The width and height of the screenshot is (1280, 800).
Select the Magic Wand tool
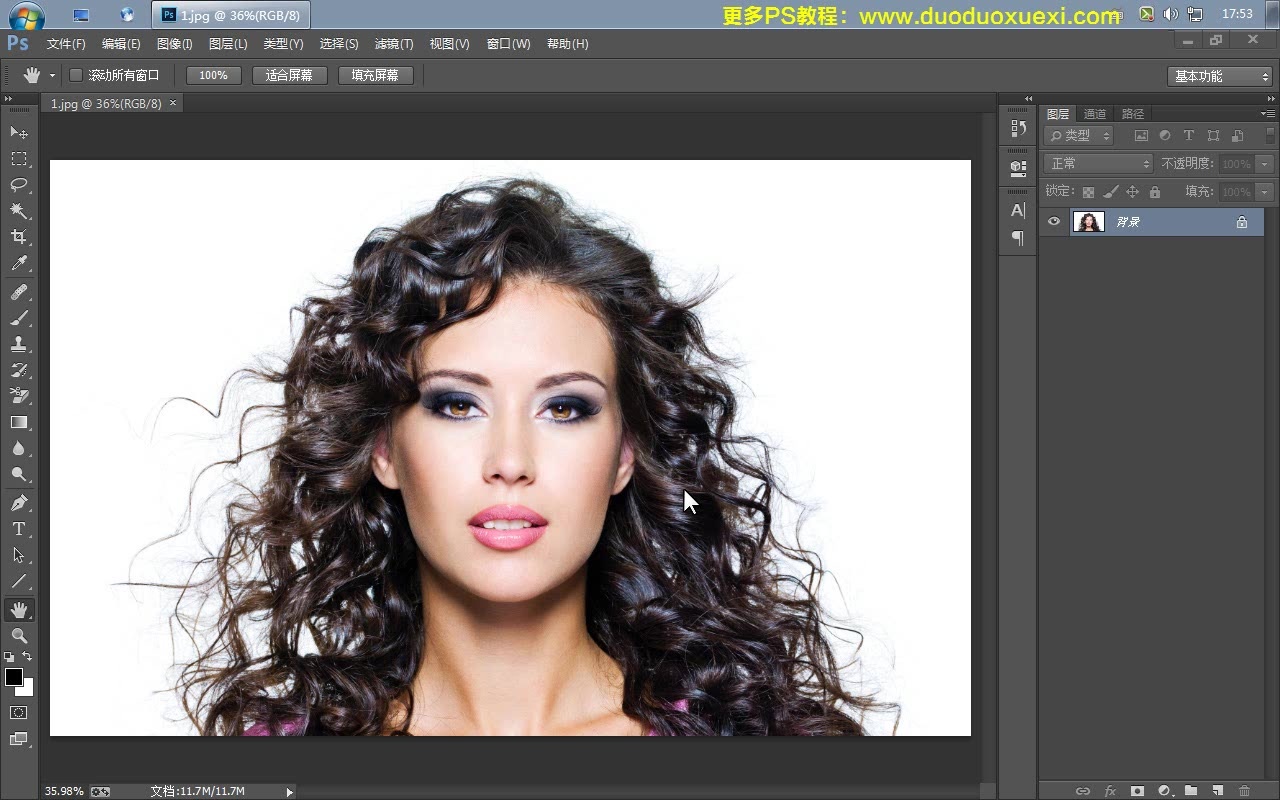point(19,211)
